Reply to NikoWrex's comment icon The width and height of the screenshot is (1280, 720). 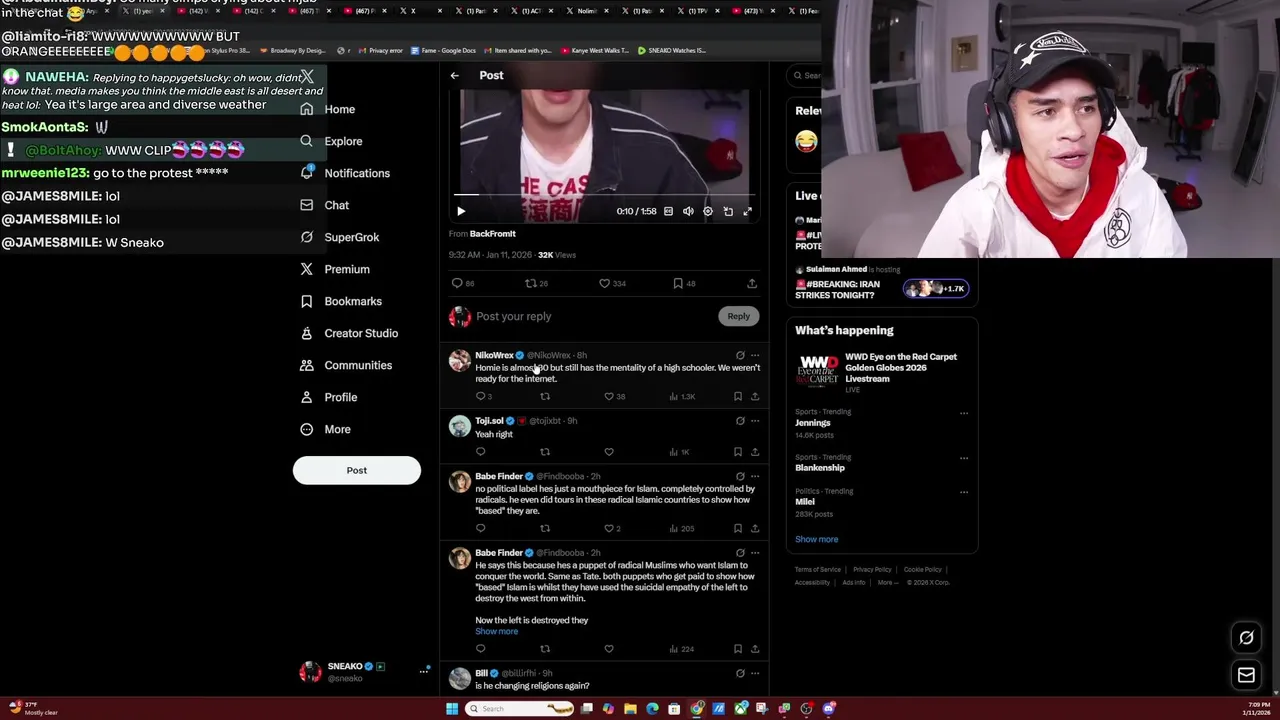pyautogui.click(x=481, y=396)
